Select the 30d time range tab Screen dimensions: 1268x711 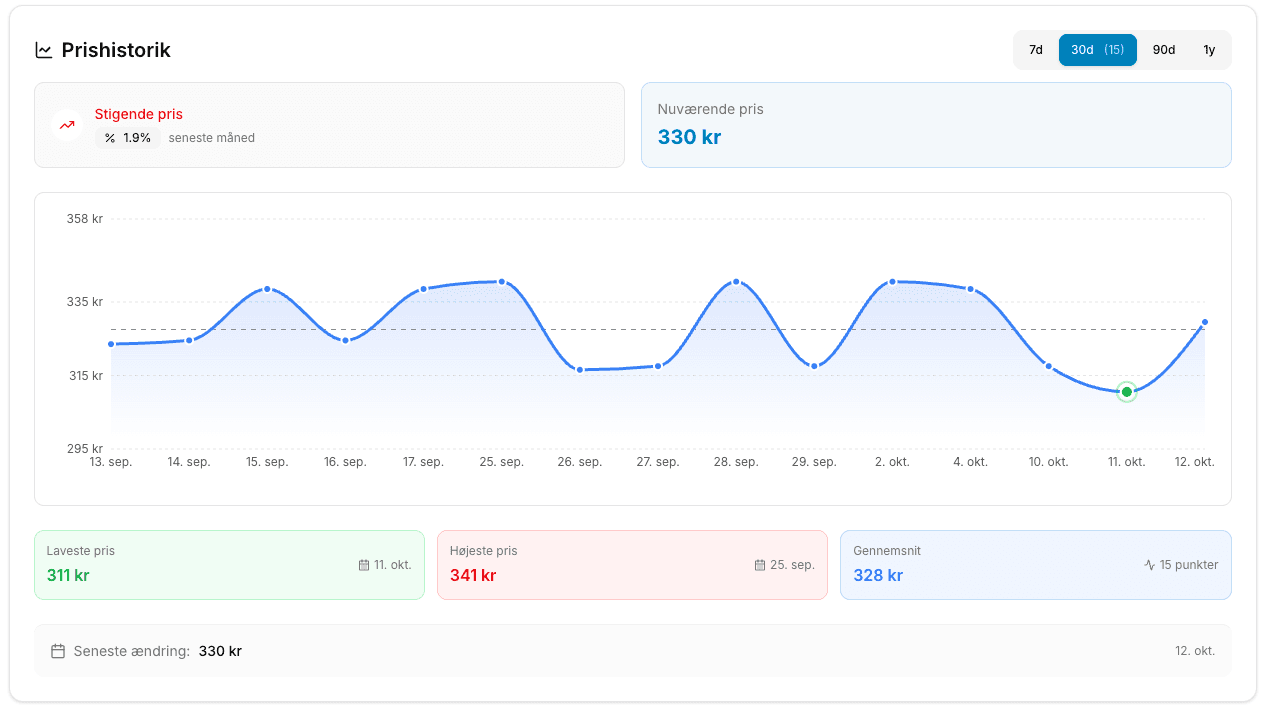[1097, 50]
